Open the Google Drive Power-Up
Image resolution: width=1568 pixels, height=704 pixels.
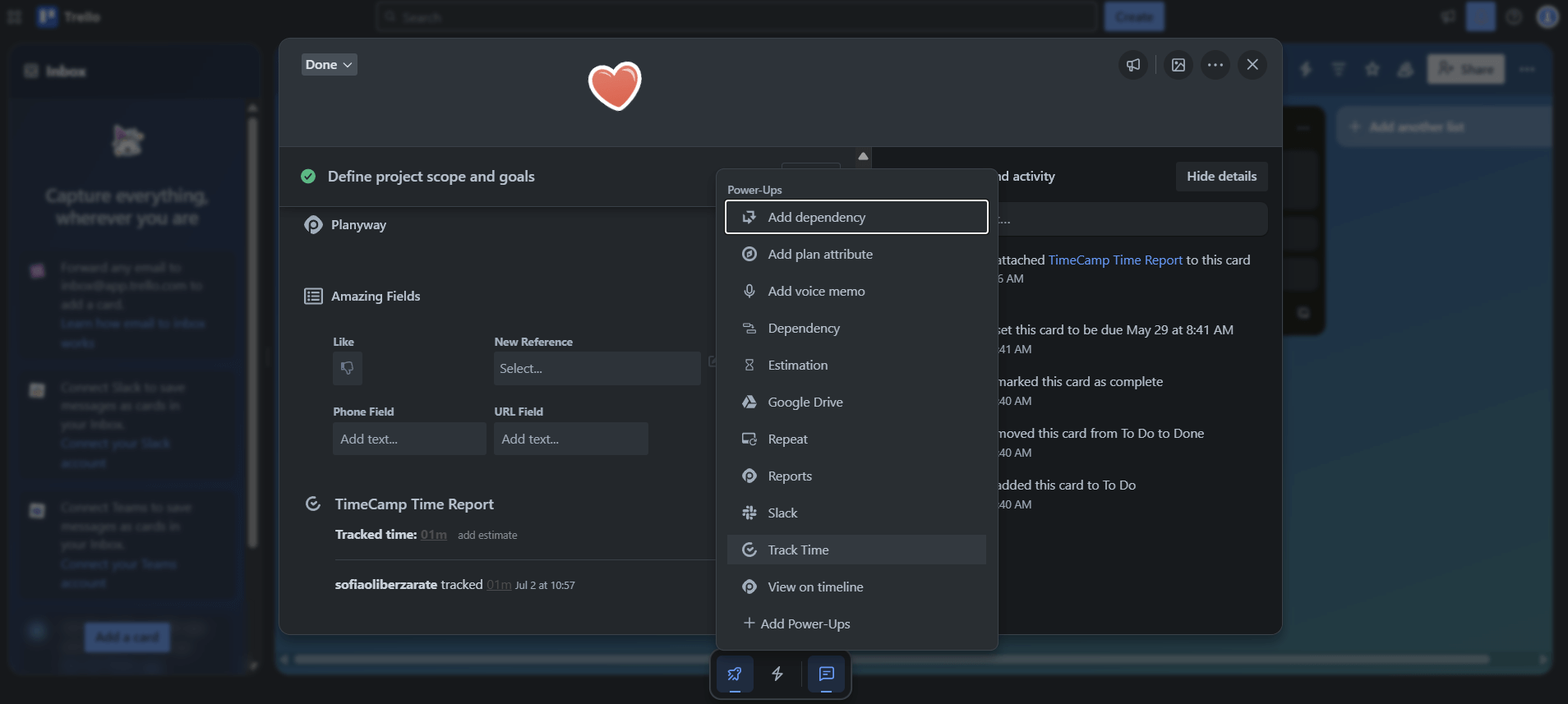pos(856,402)
